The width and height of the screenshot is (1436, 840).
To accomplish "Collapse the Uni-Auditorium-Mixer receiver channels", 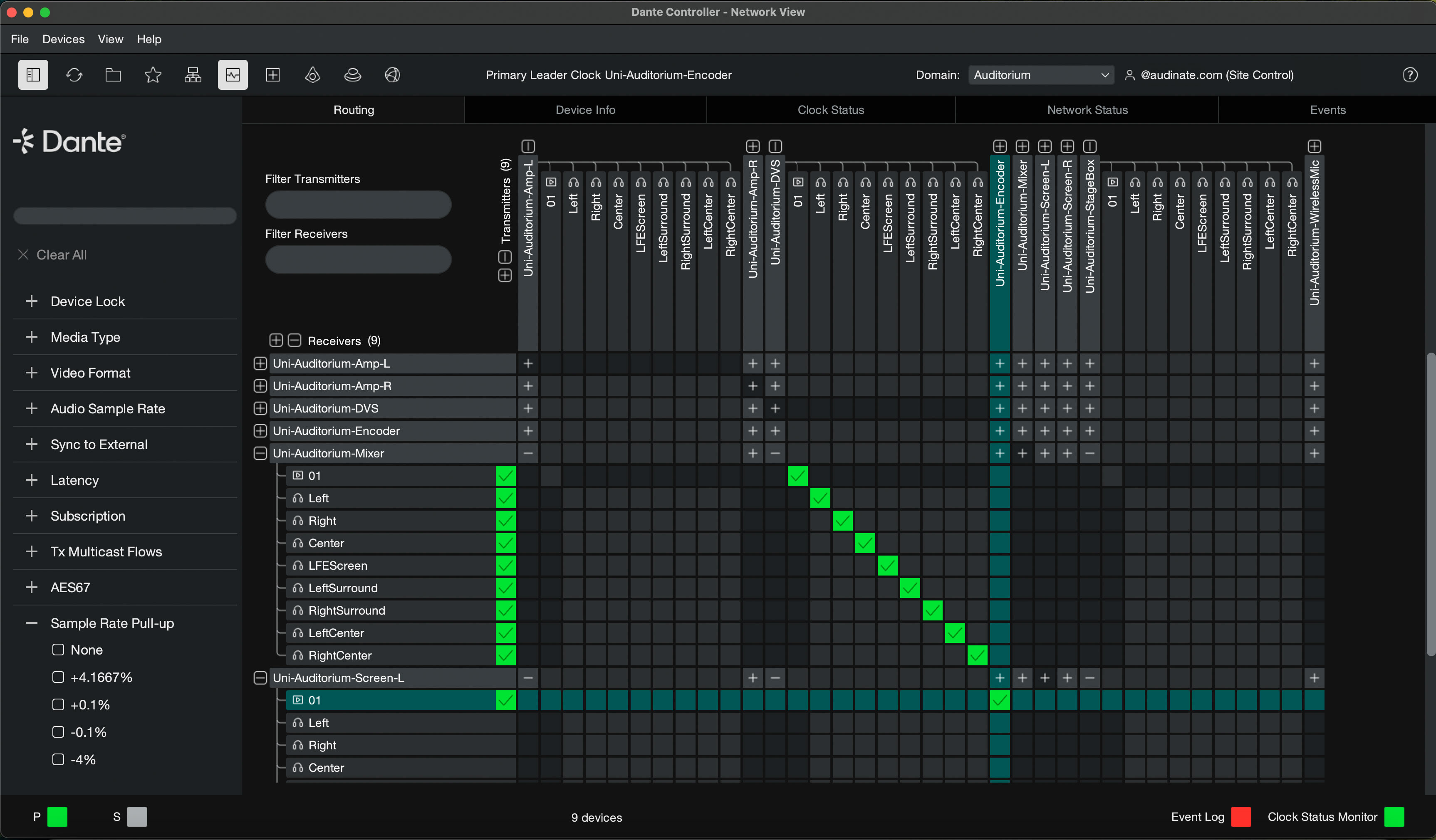I will 260,453.
